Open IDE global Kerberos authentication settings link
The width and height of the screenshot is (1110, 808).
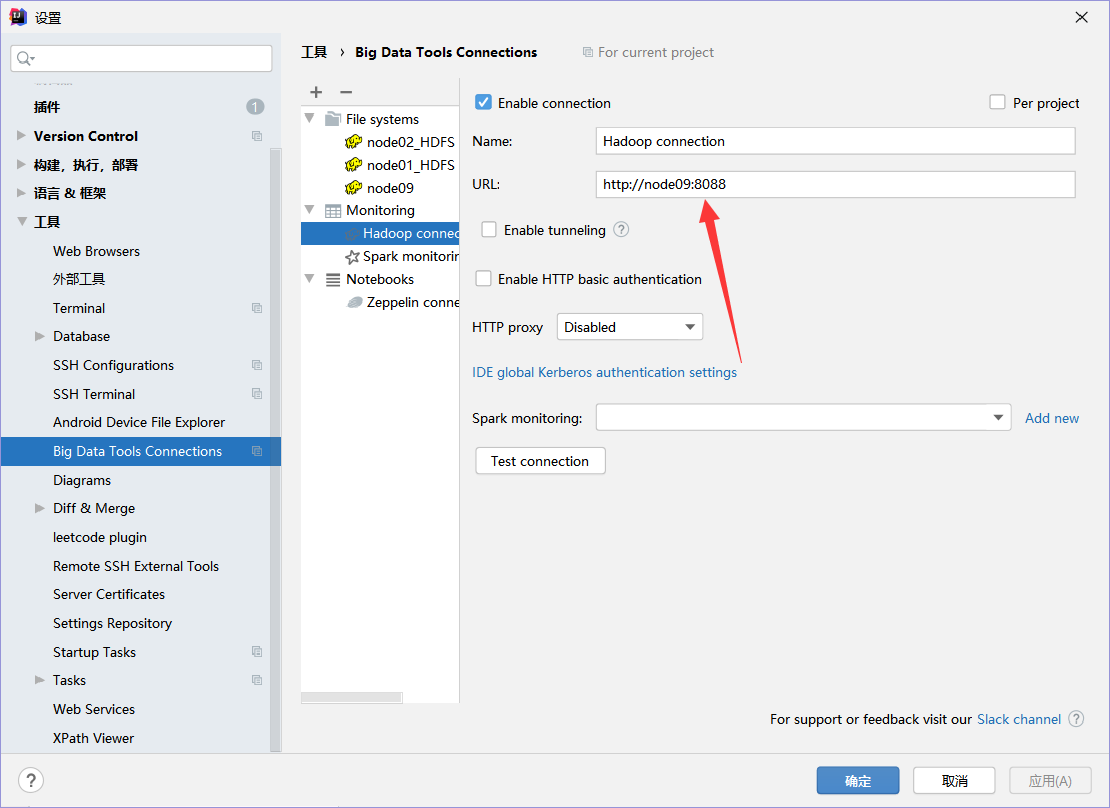coord(605,372)
